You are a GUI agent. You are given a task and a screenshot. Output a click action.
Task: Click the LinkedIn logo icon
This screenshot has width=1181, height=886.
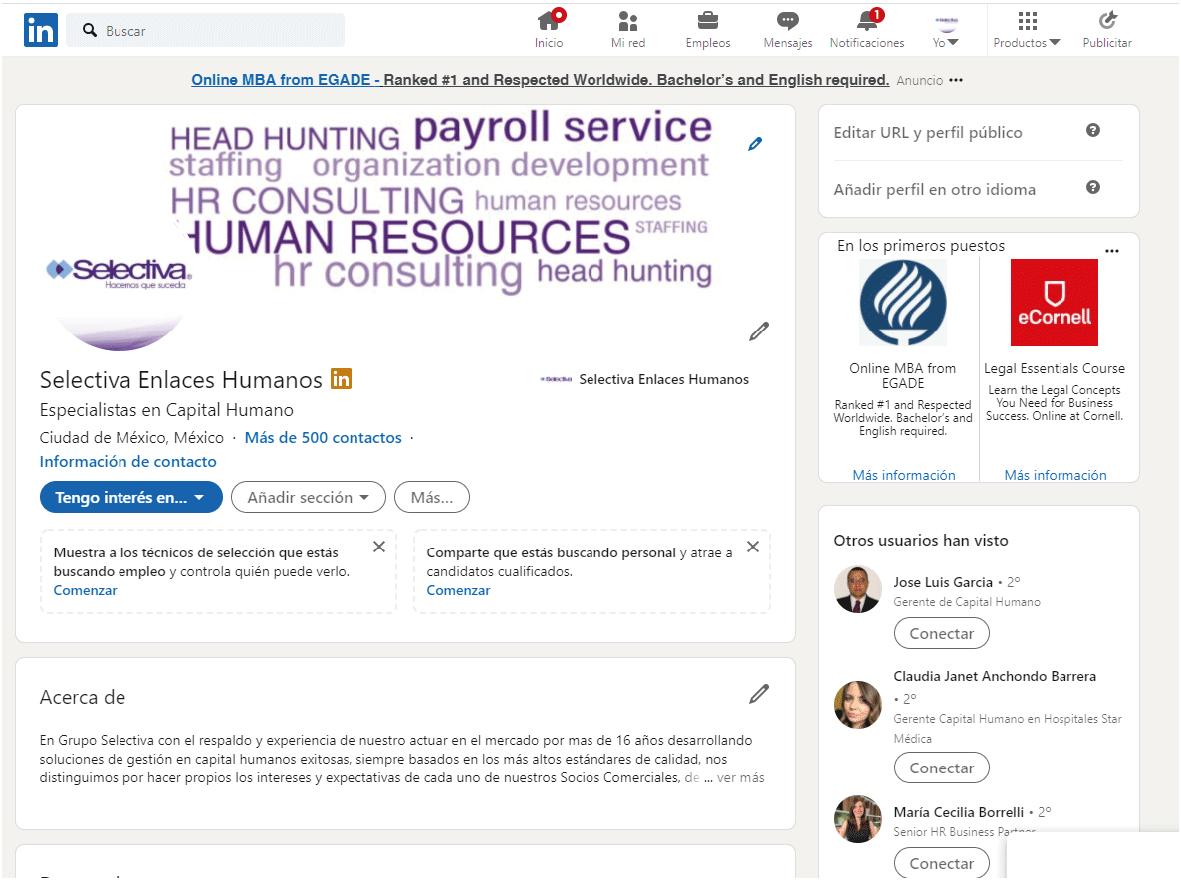(x=41, y=30)
